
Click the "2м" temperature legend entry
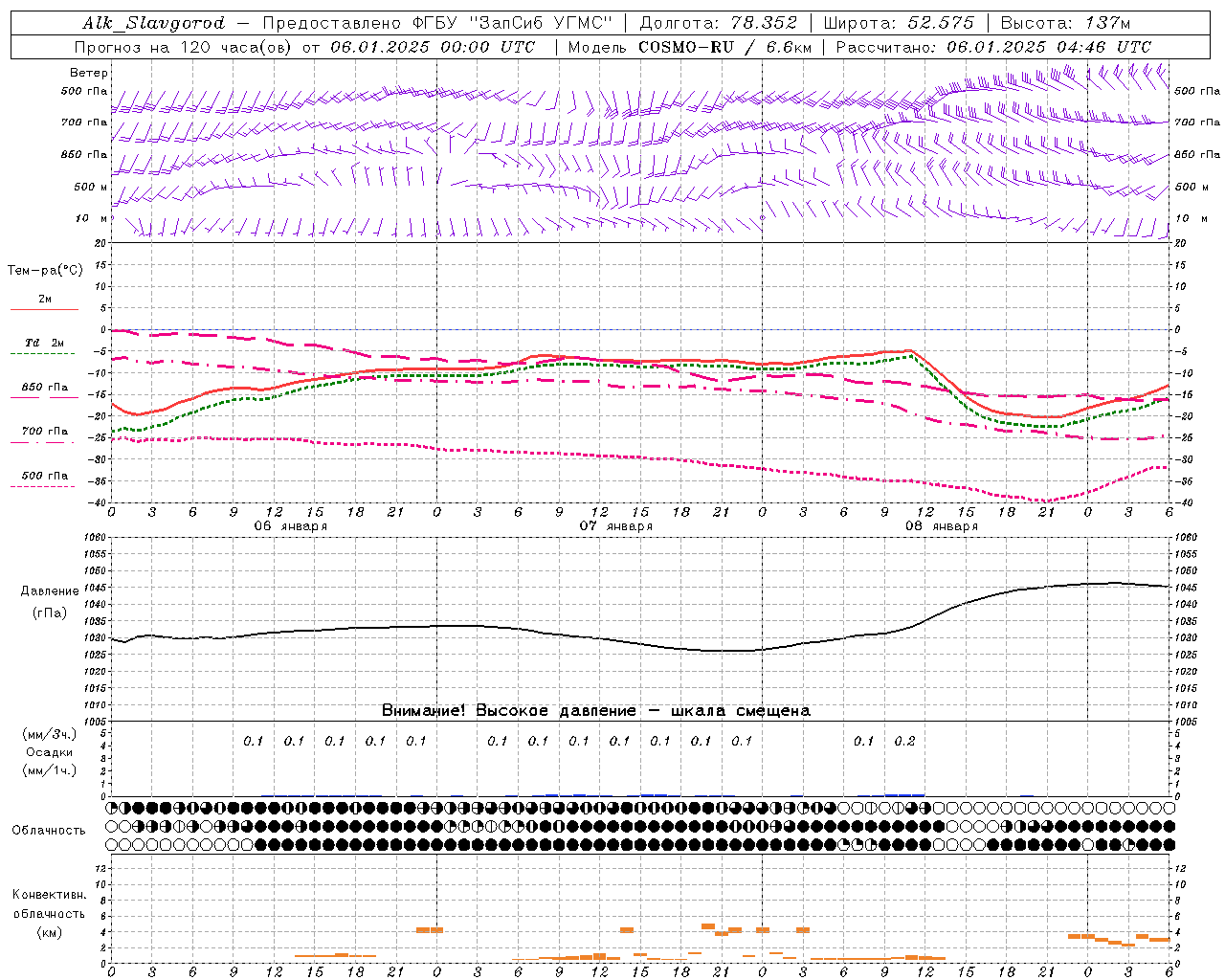pos(45,300)
